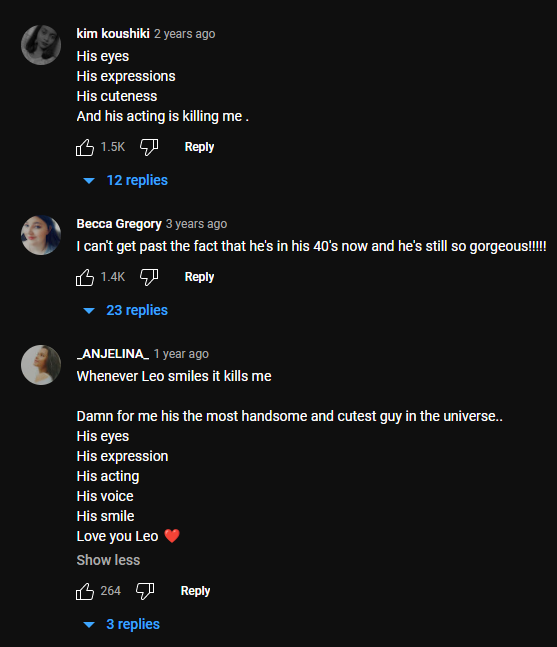Dislike Becca Gregory's comment

click(x=149, y=277)
